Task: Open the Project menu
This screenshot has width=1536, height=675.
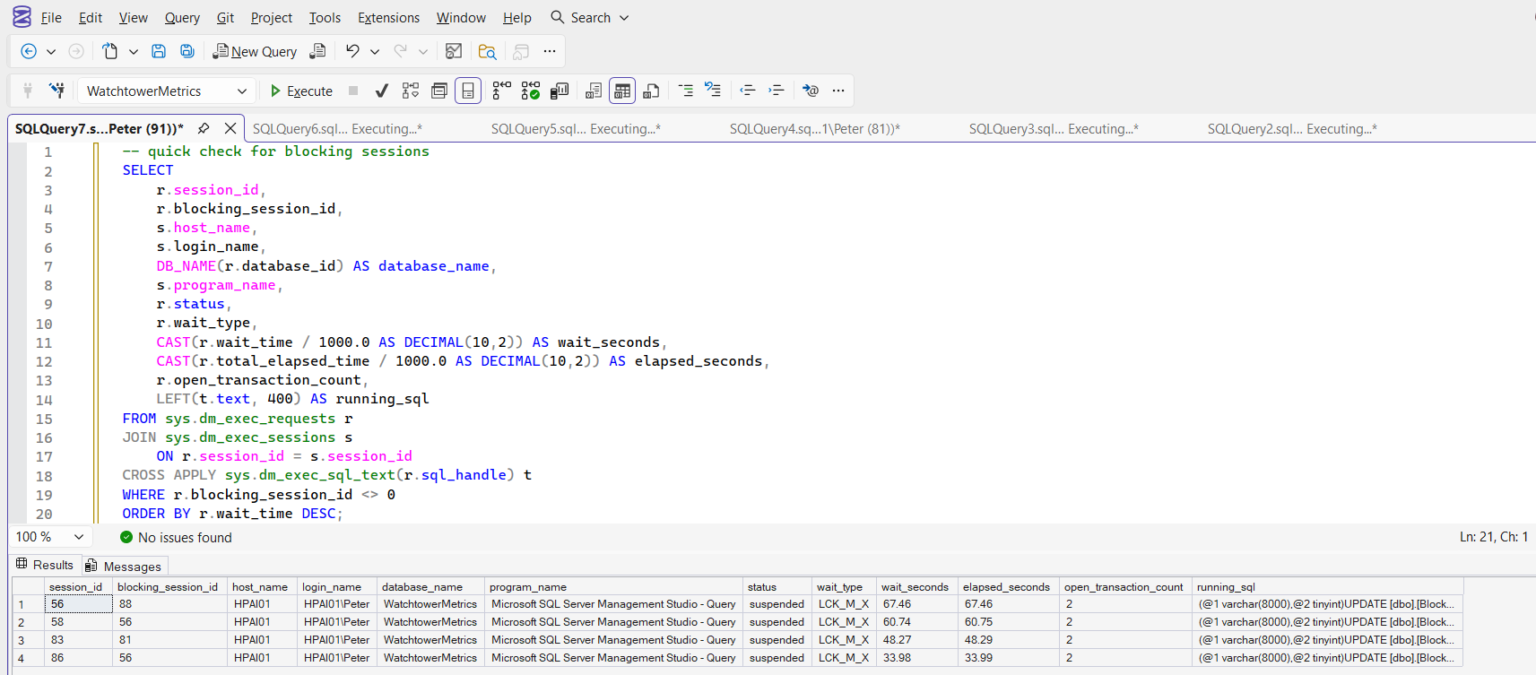Action: coord(271,18)
